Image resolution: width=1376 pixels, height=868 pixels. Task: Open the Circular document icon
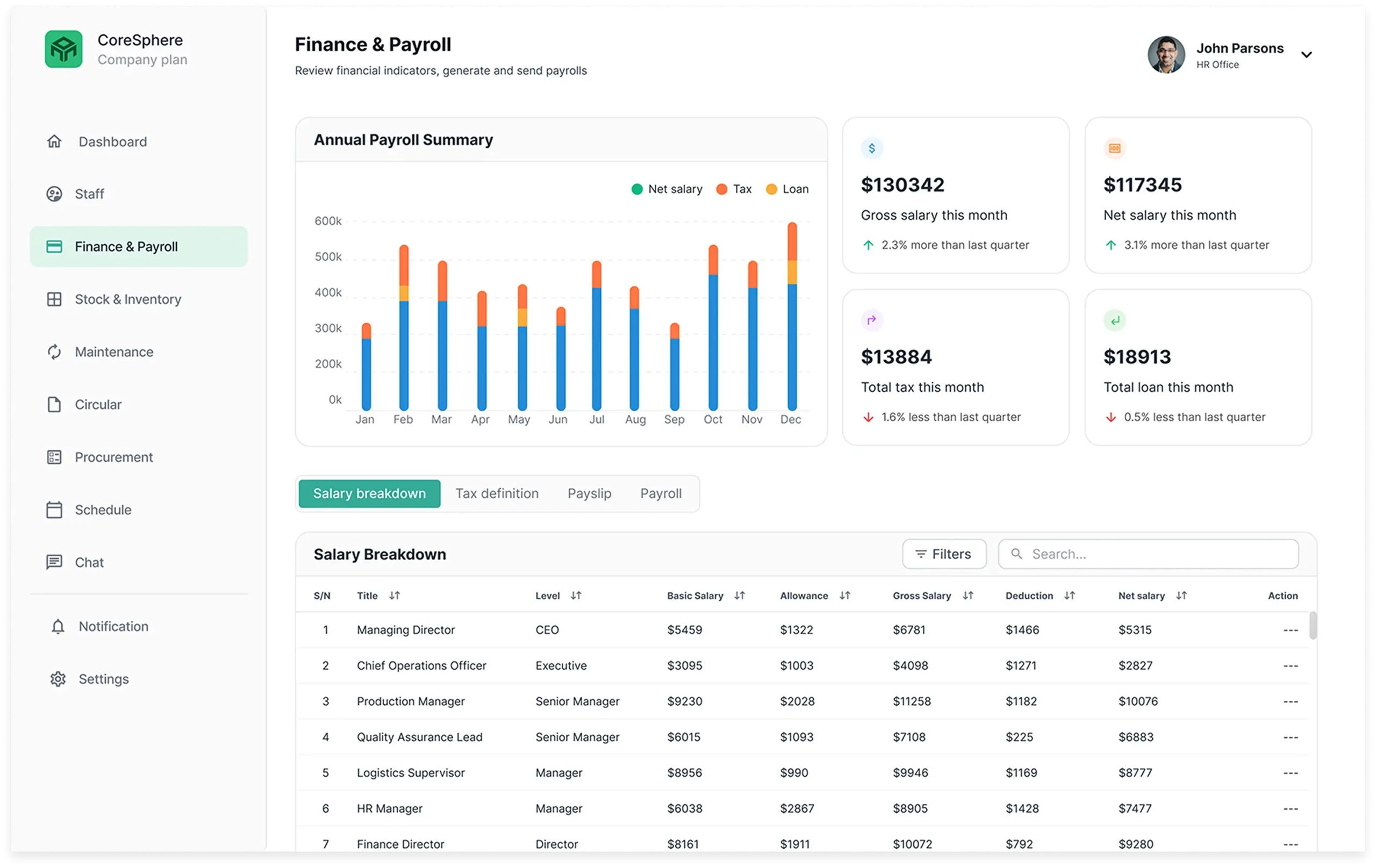(54, 404)
